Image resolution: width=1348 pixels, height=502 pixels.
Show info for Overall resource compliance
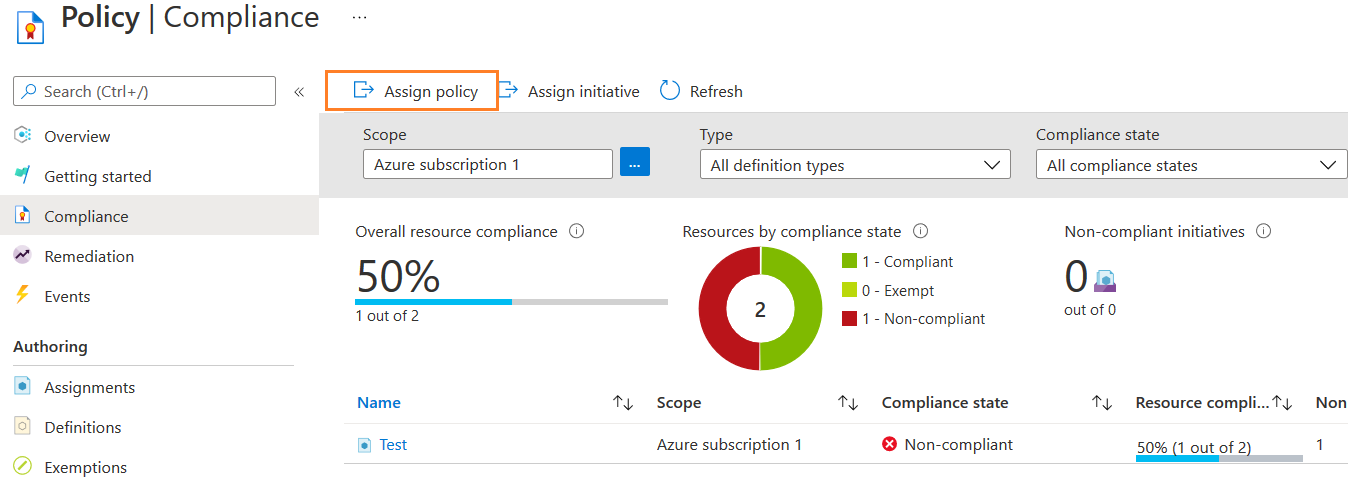pos(577,231)
